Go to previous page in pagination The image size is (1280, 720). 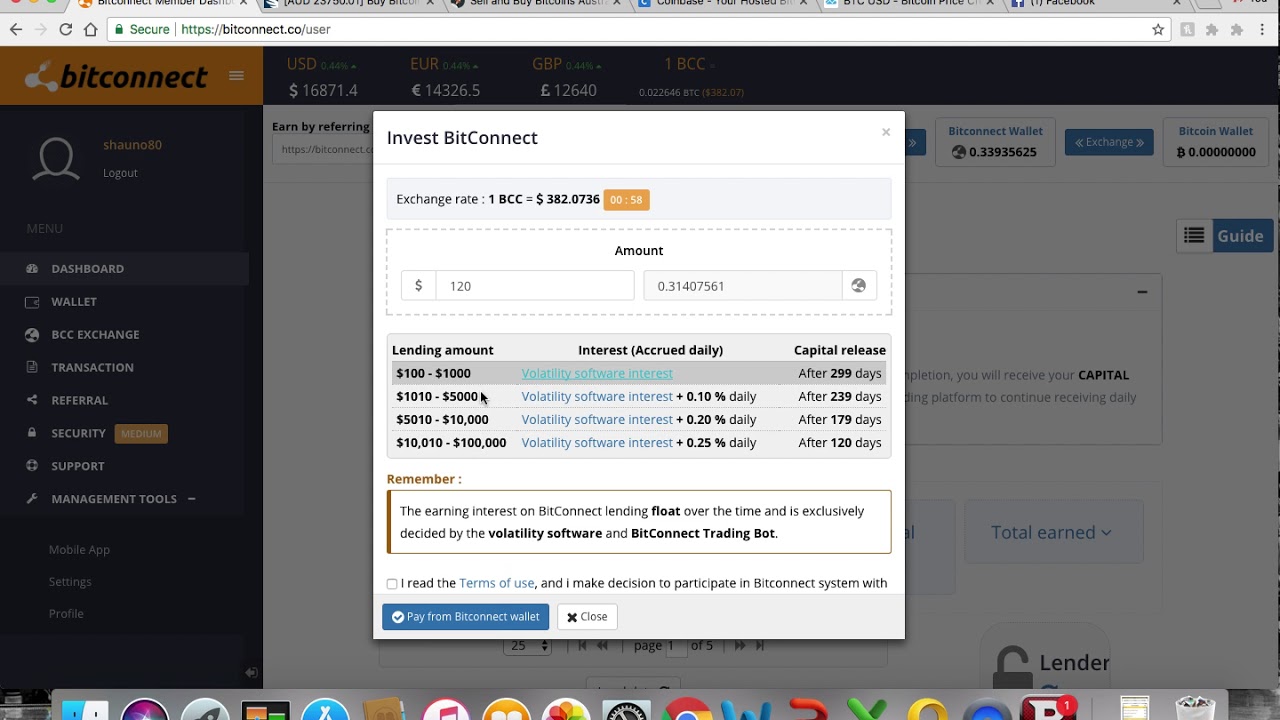(602, 646)
